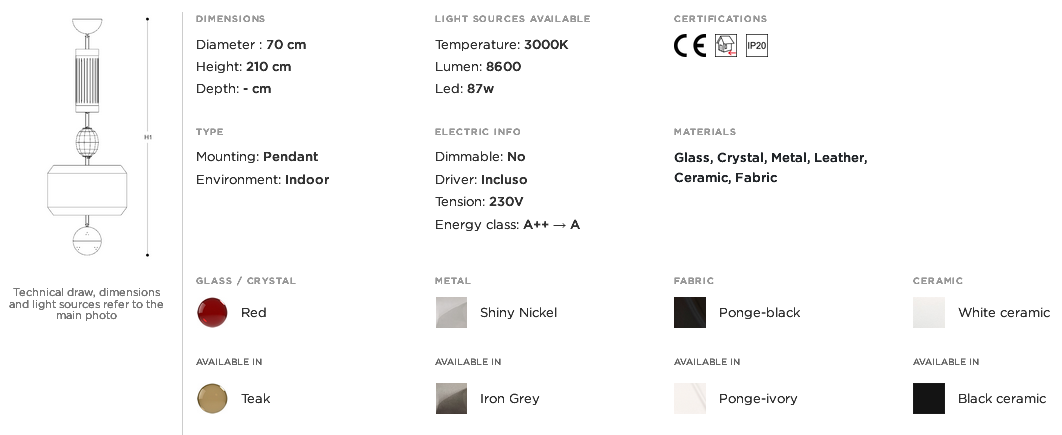This screenshot has height=435, width=1062.
Task: Select the "Shiny Nickel" text label
Action: click(x=518, y=313)
